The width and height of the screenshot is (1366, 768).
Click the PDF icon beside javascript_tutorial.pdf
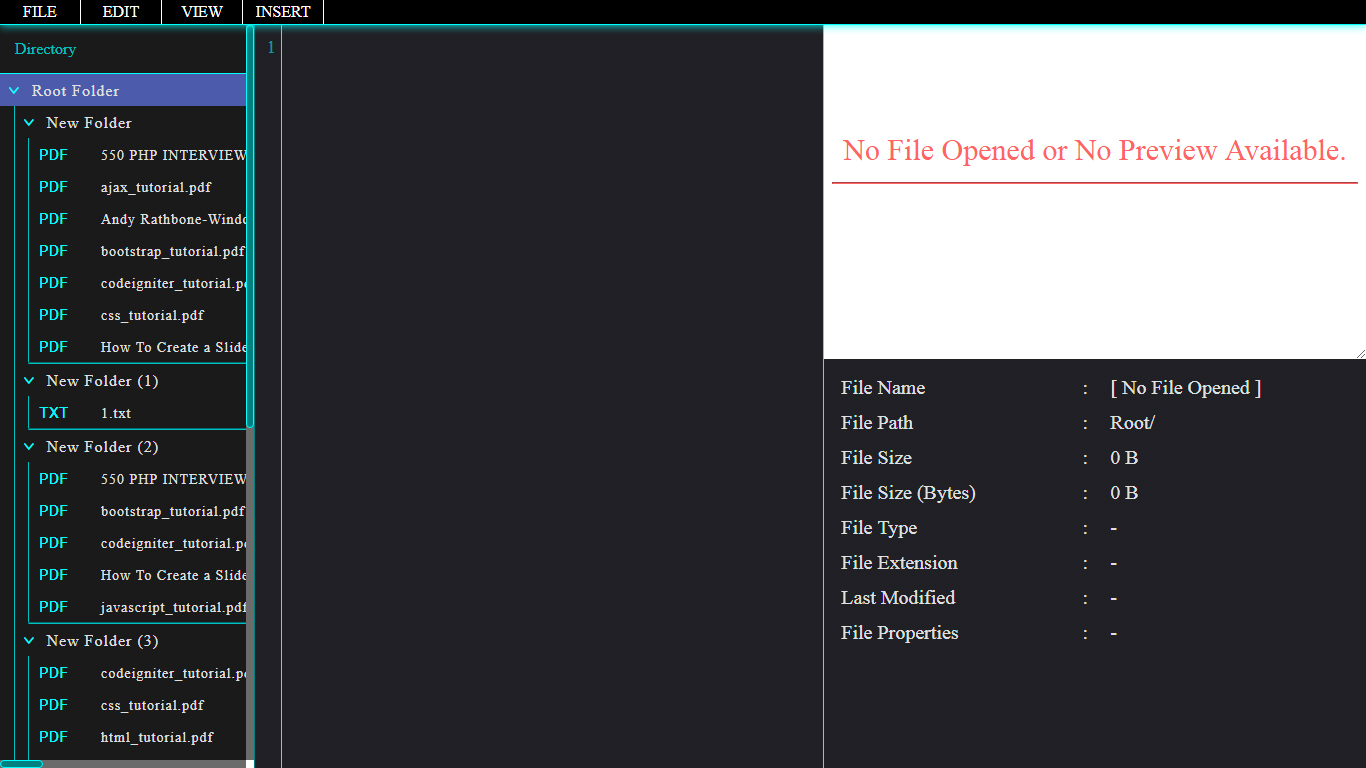pos(53,607)
